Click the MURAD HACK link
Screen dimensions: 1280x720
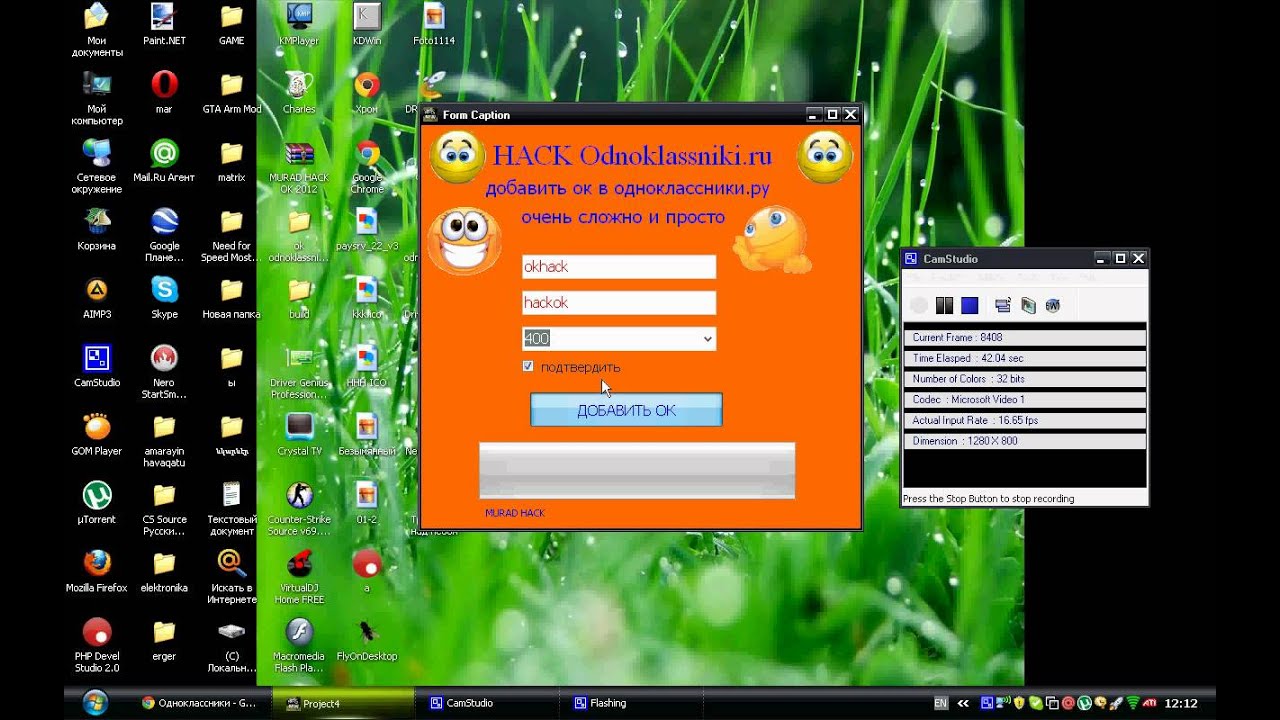[515, 513]
